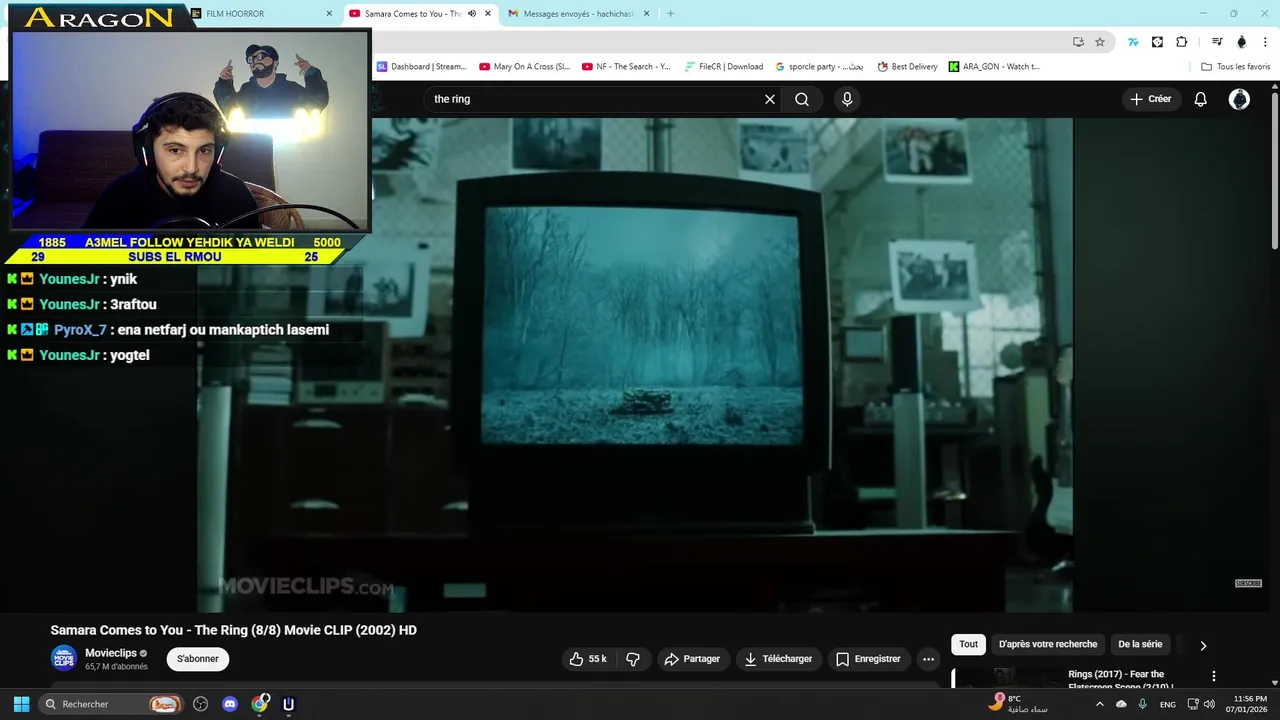The height and width of the screenshot is (720, 1280).
Task: Bookmark this page with the star icon
Action: [x=1100, y=42]
